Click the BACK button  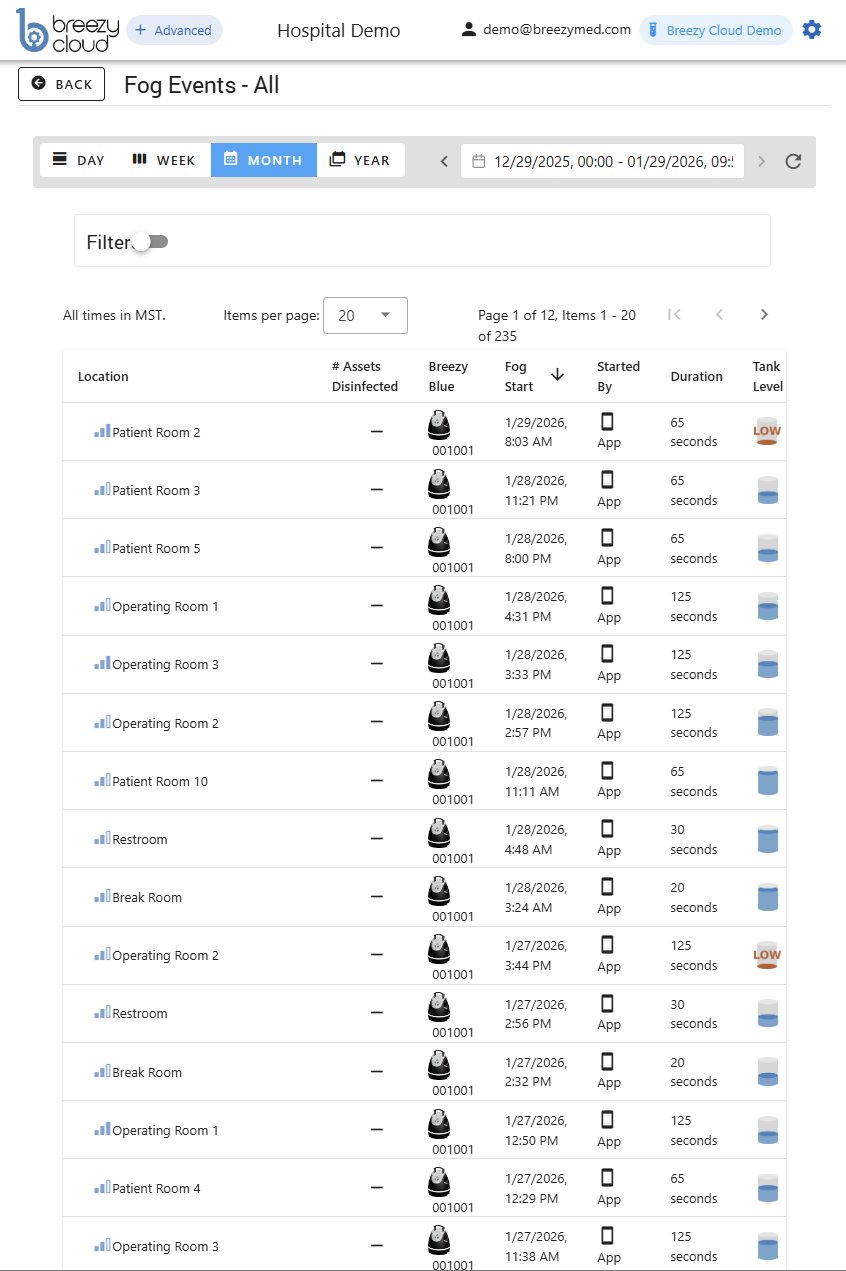61,84
